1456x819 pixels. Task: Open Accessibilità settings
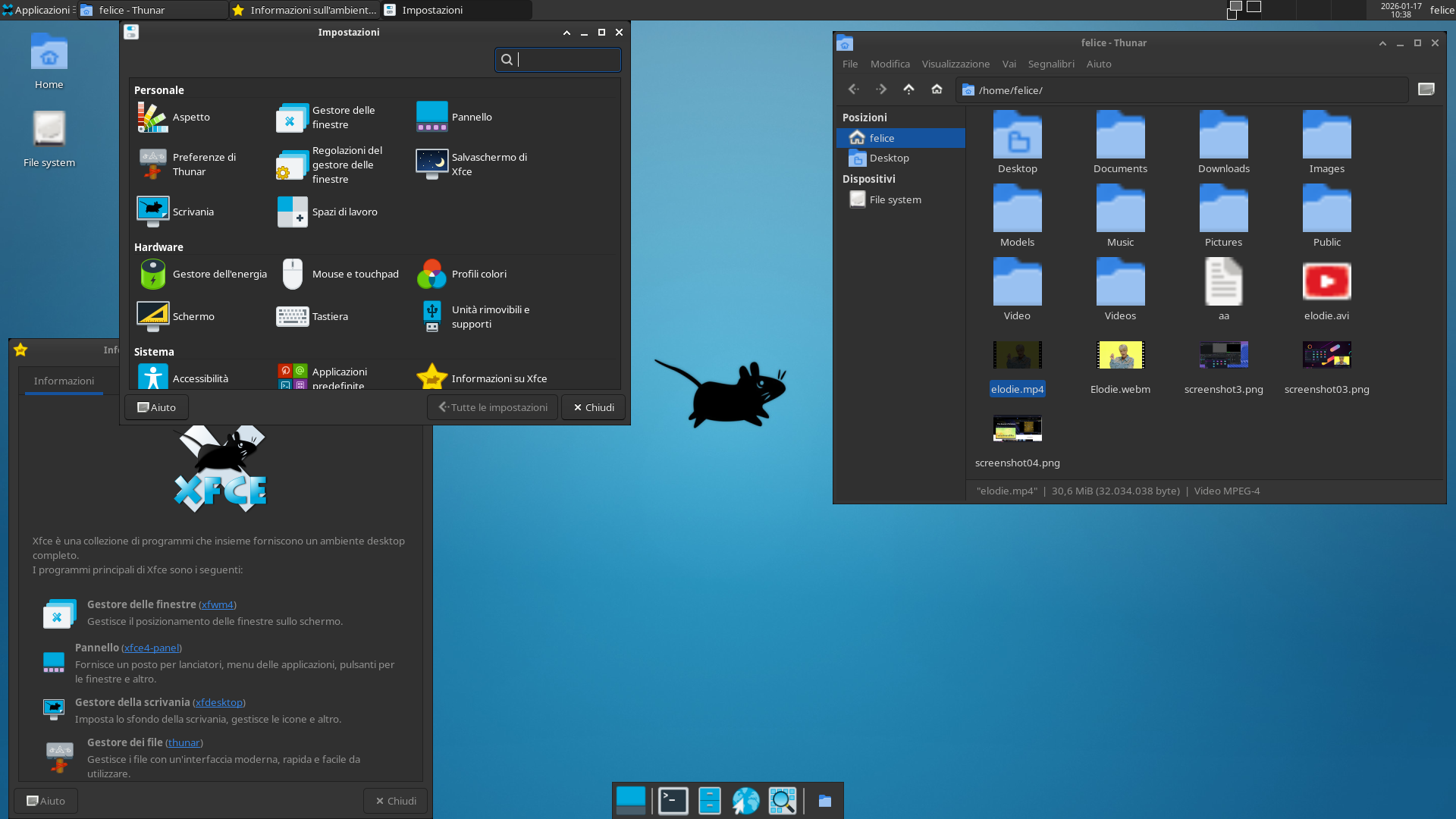pos(183,378)
